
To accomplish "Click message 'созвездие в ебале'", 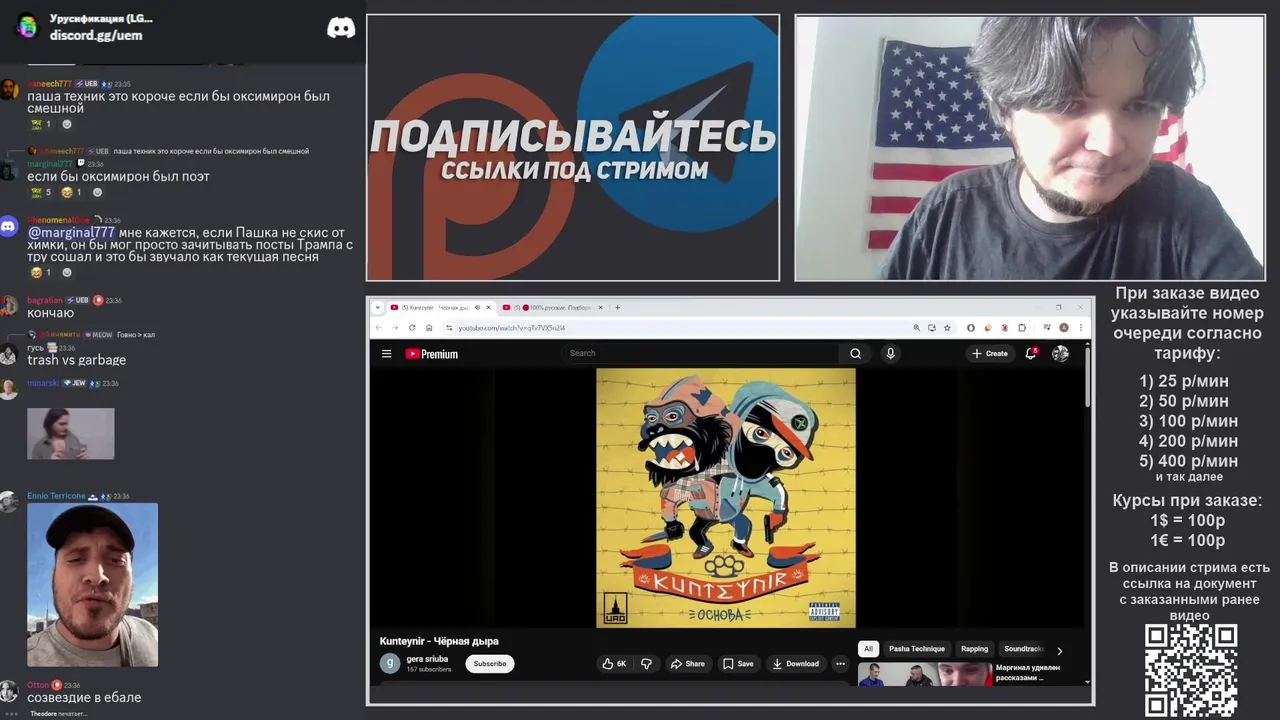I will click(84, 697).
